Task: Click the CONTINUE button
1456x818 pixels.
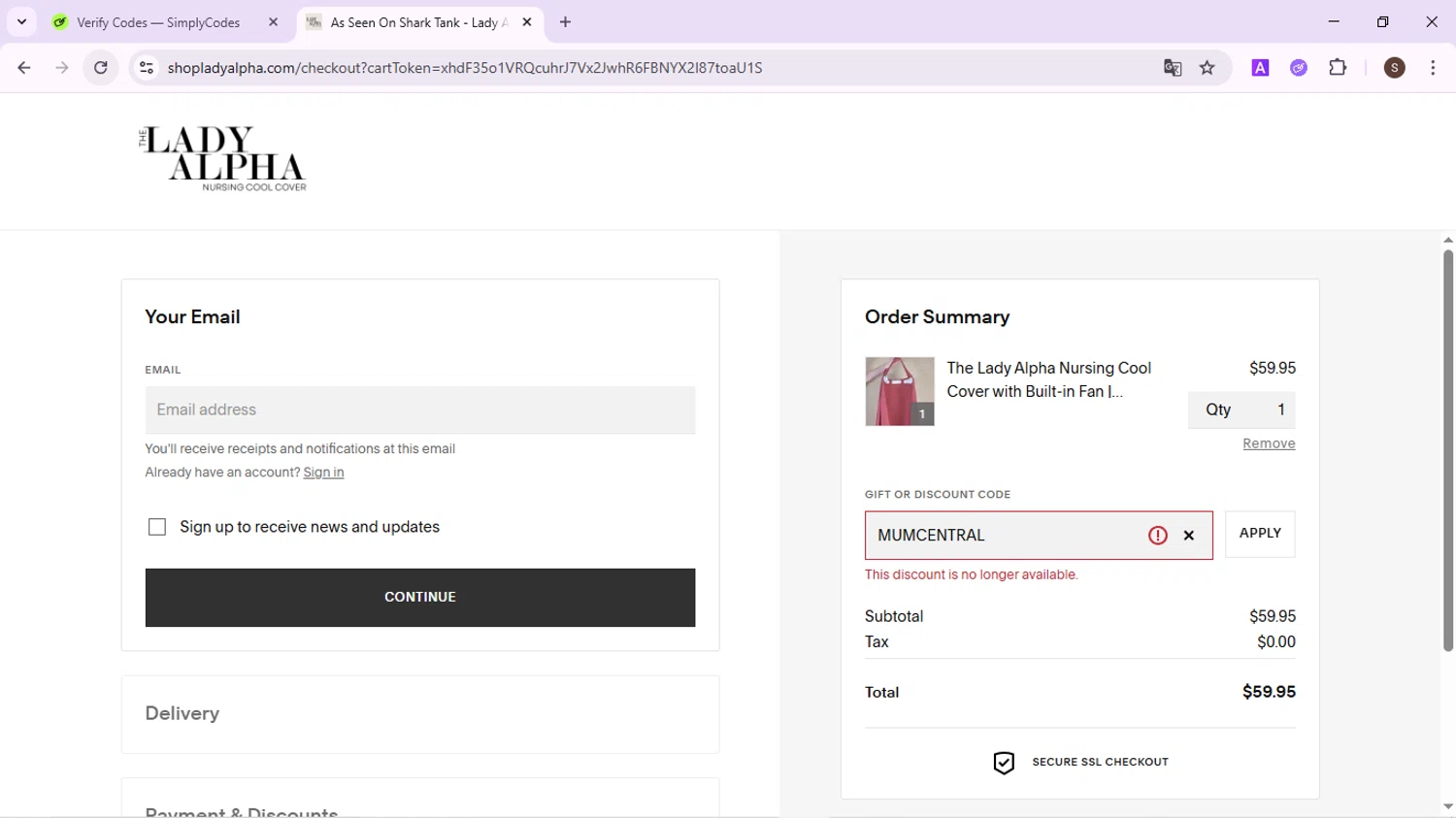Action: (x=420, y=598)
